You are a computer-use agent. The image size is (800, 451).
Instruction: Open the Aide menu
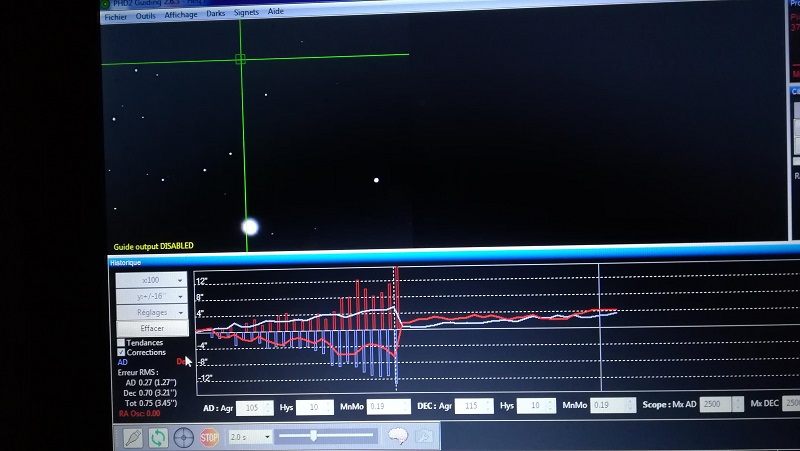[276, 11]
